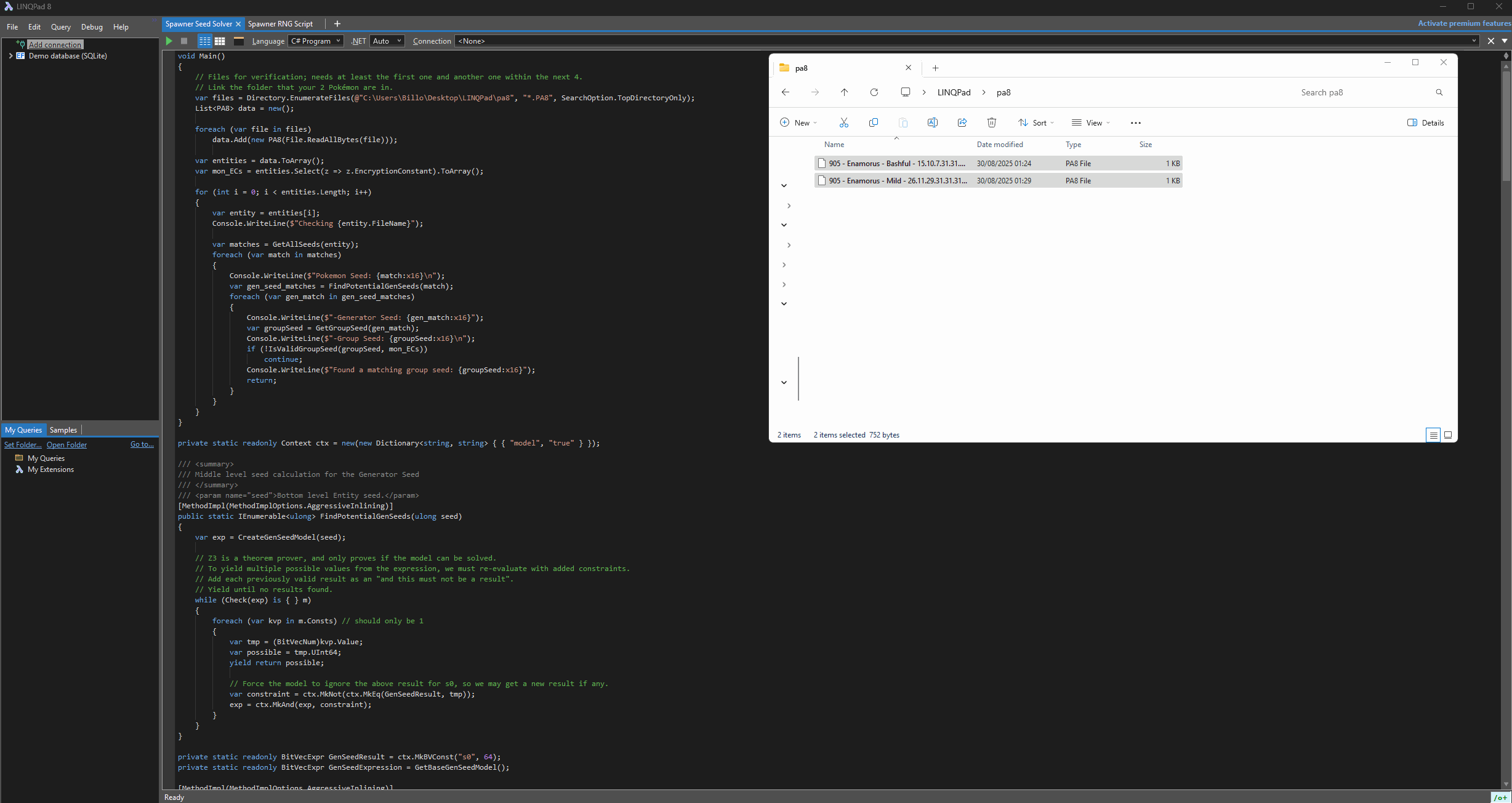Switch results to data grids view icon
Image resolution: width=1512 pixels, height=803 pixels.
tap(220, 41)
